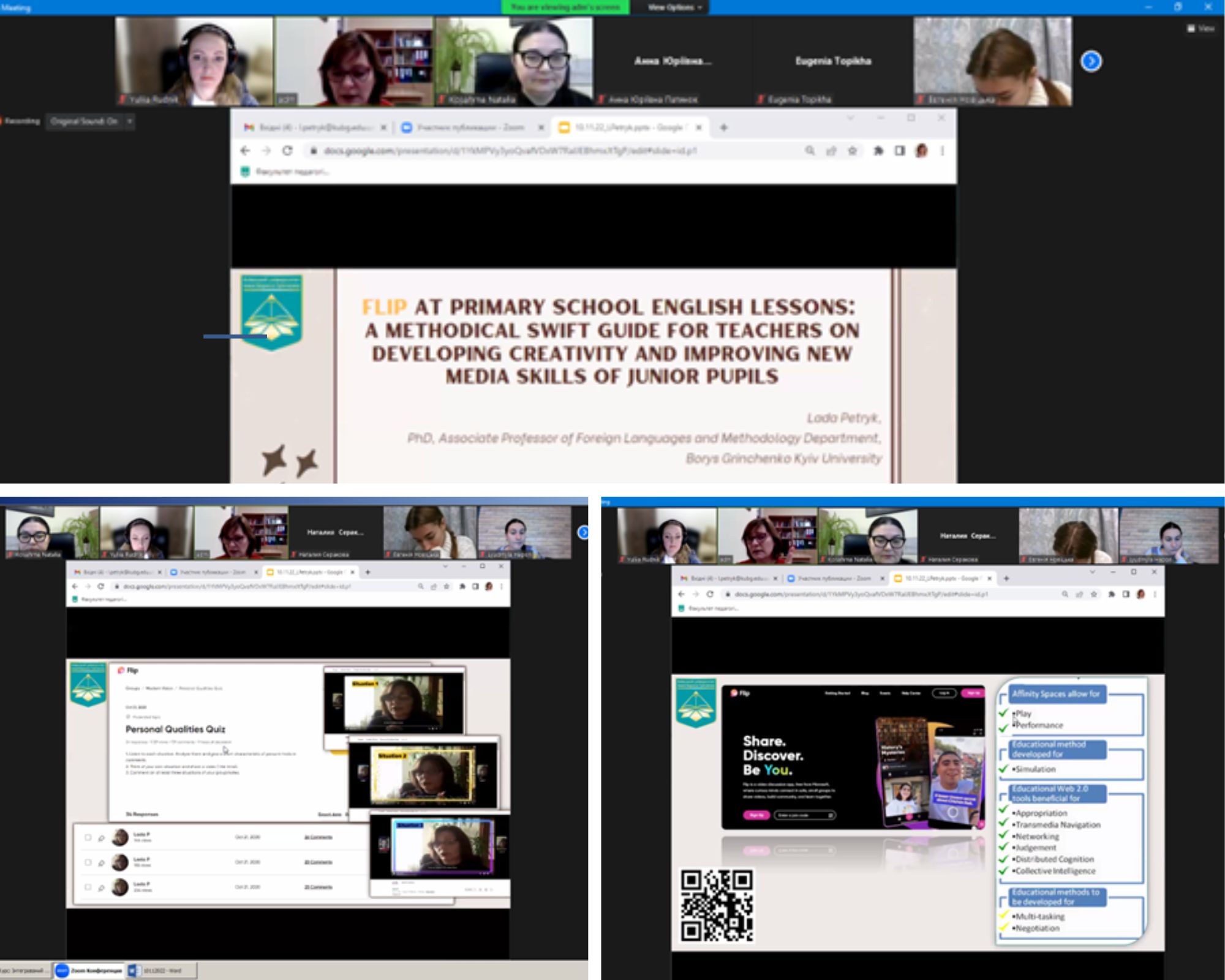Open the bookmark bar folder shortcut in top browser

coord(284,171)
